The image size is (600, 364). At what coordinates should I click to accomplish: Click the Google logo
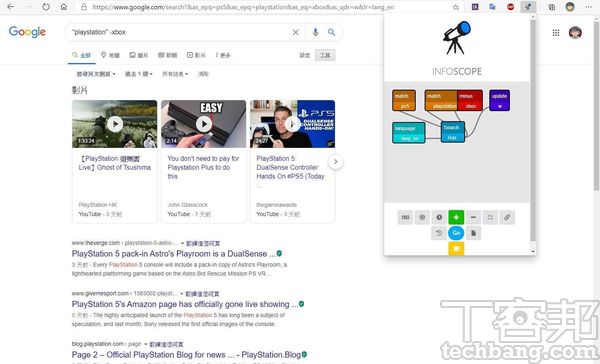pos(27,32)
